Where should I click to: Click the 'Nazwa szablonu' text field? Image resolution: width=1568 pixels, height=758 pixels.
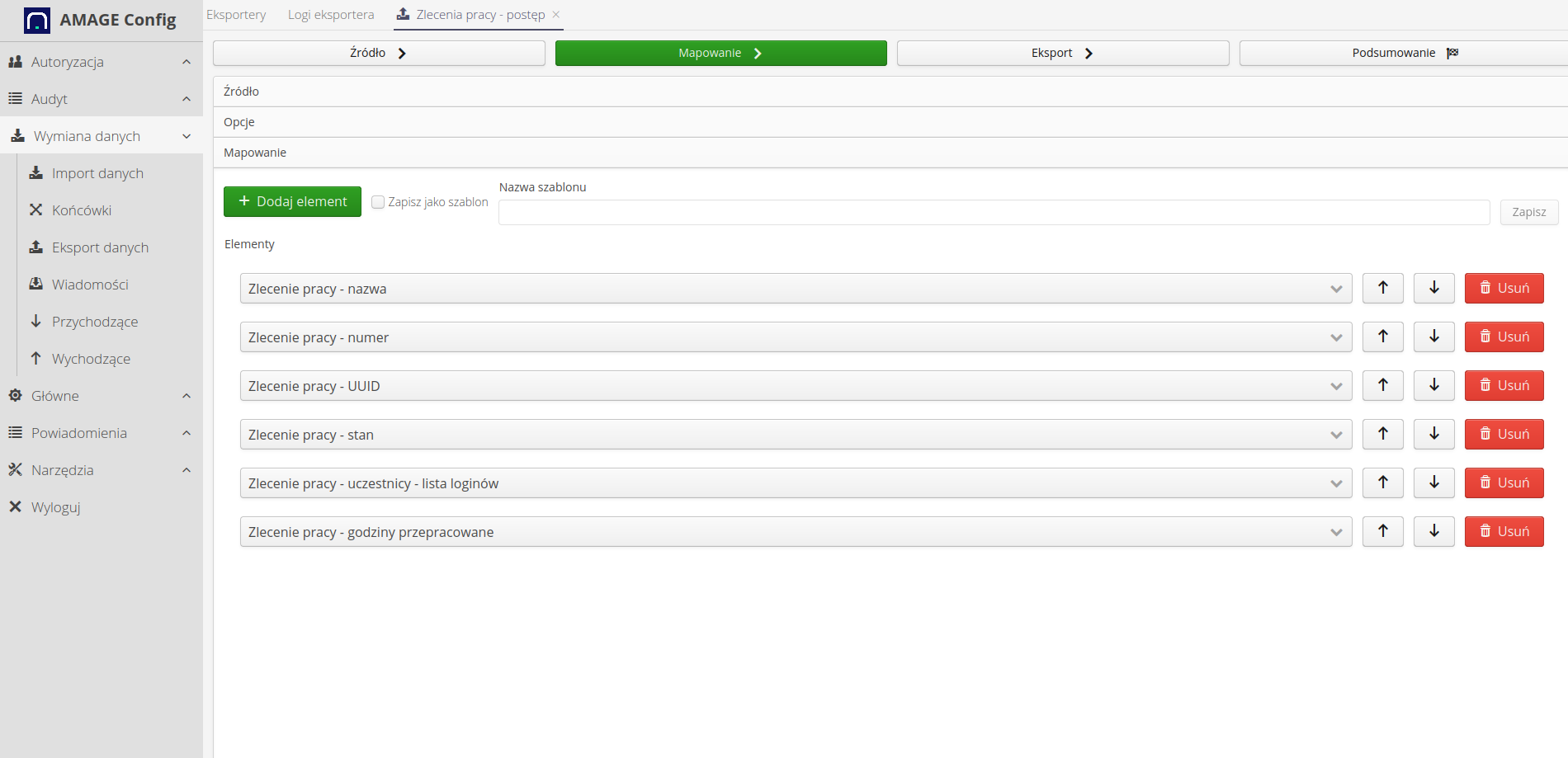[993, 212]
